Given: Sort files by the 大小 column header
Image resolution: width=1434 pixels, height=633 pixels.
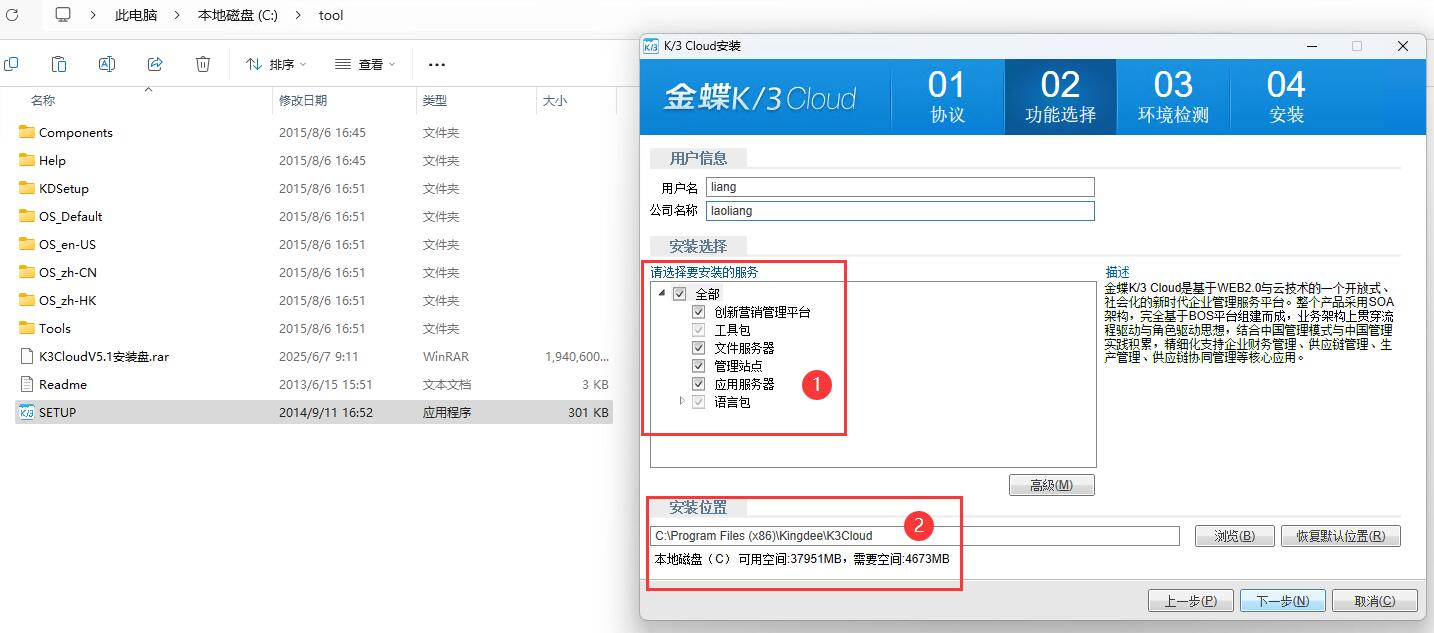Looking at the screenshot, I should (x=554, y=100).
